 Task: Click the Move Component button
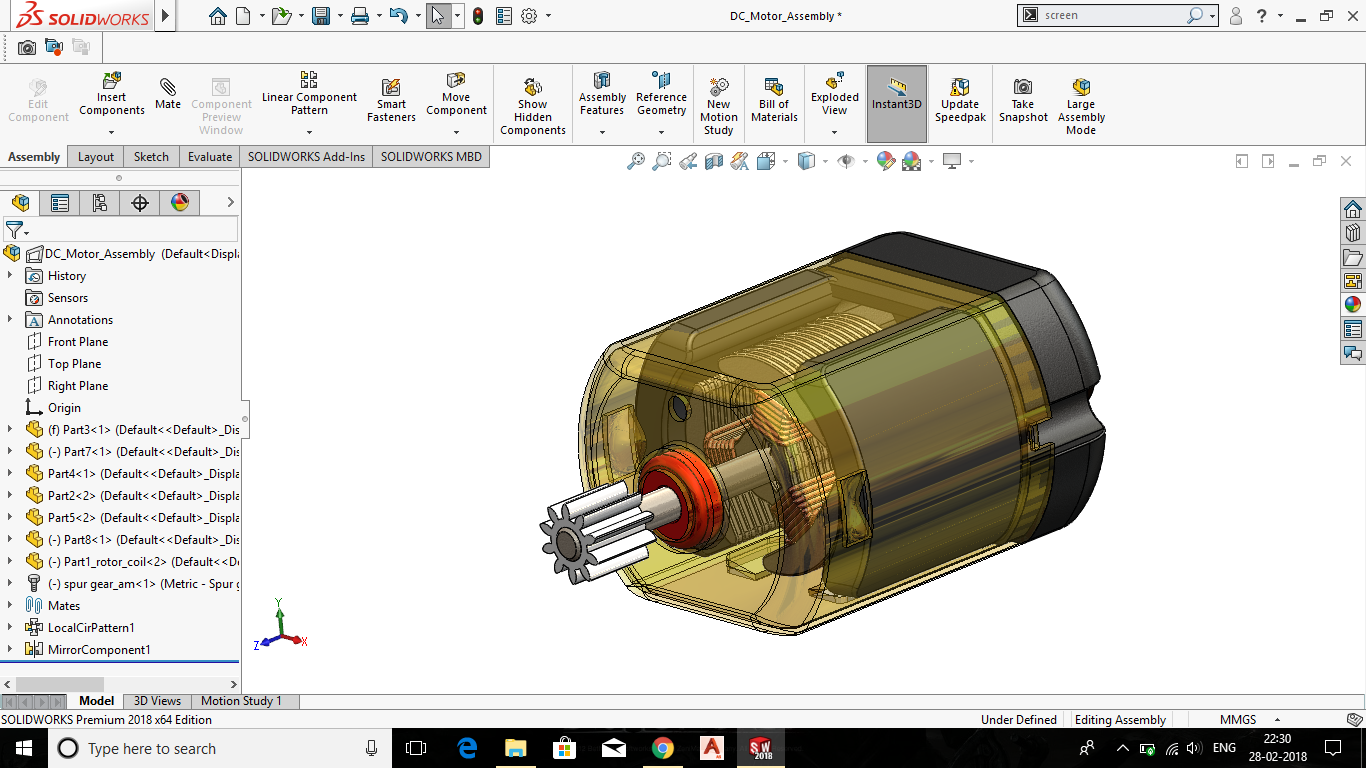(x=456, y=81)
